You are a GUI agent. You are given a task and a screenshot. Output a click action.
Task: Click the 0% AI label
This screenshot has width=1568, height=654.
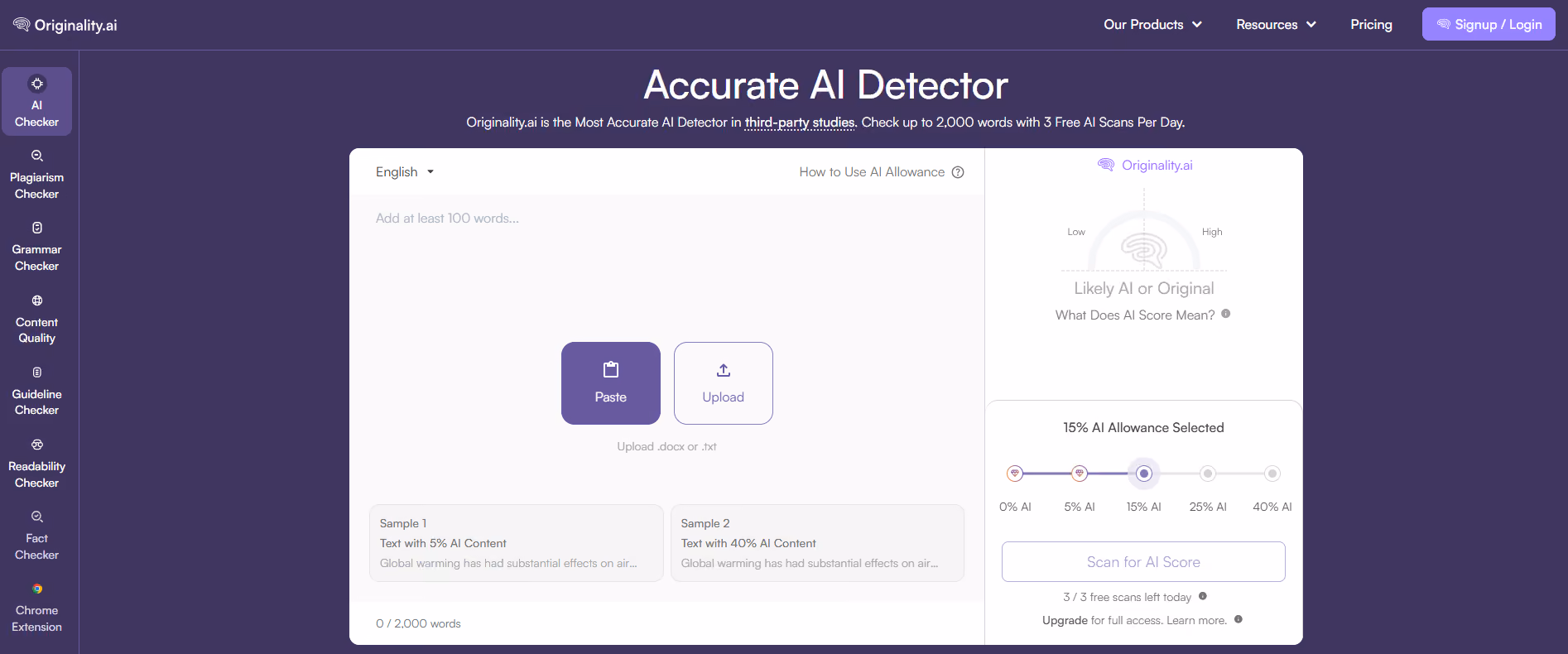coord(1015,507)
